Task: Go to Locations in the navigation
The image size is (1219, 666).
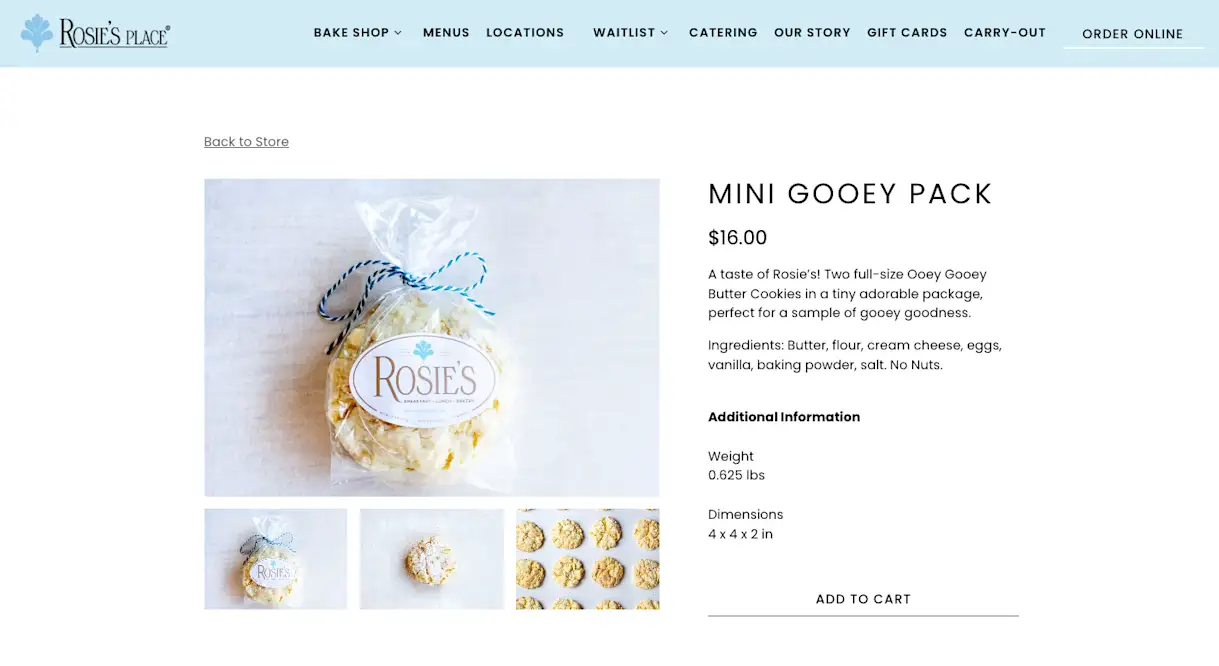Action: click(525, 33)
